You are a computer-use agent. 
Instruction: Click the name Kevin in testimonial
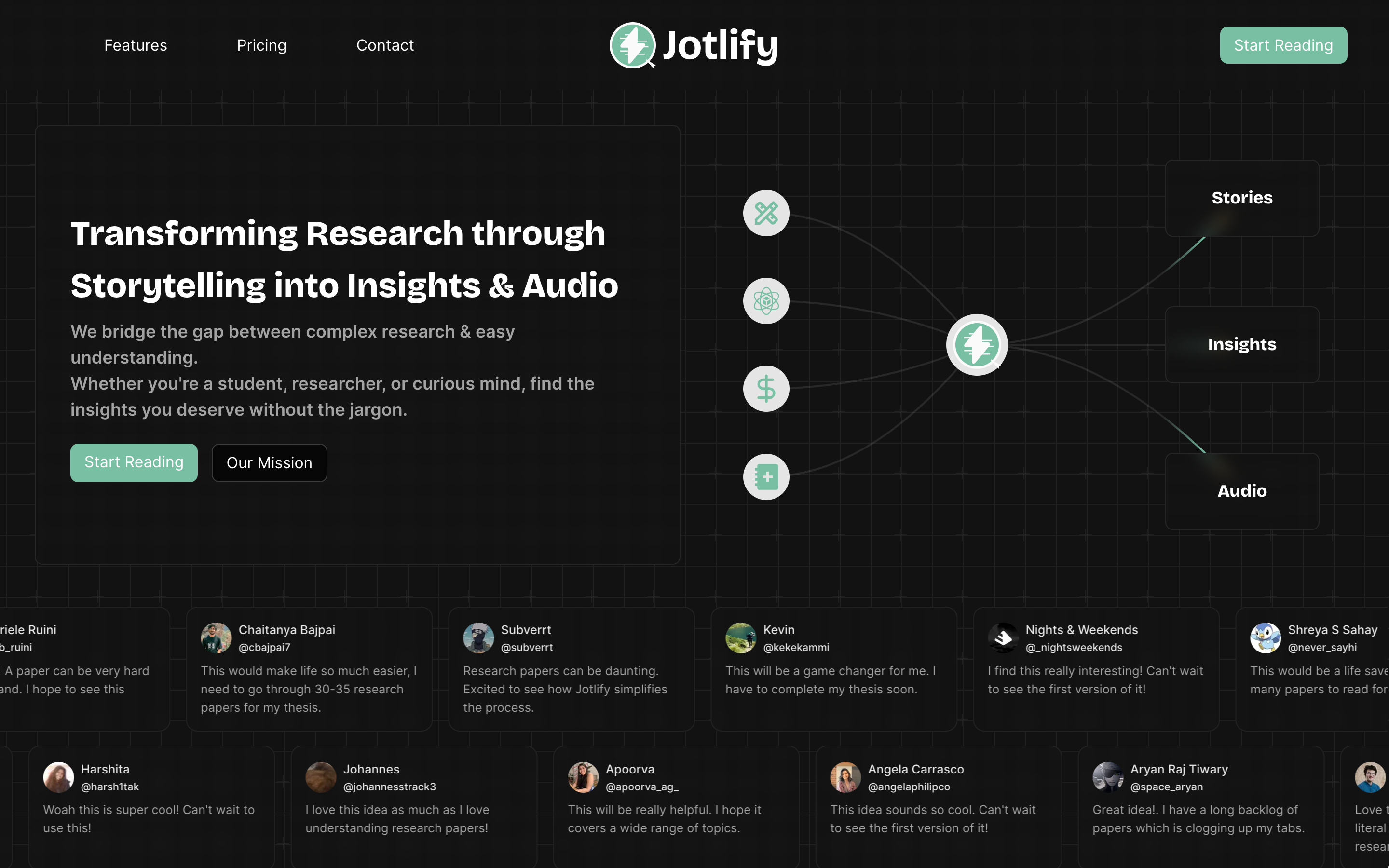point(779,630)
